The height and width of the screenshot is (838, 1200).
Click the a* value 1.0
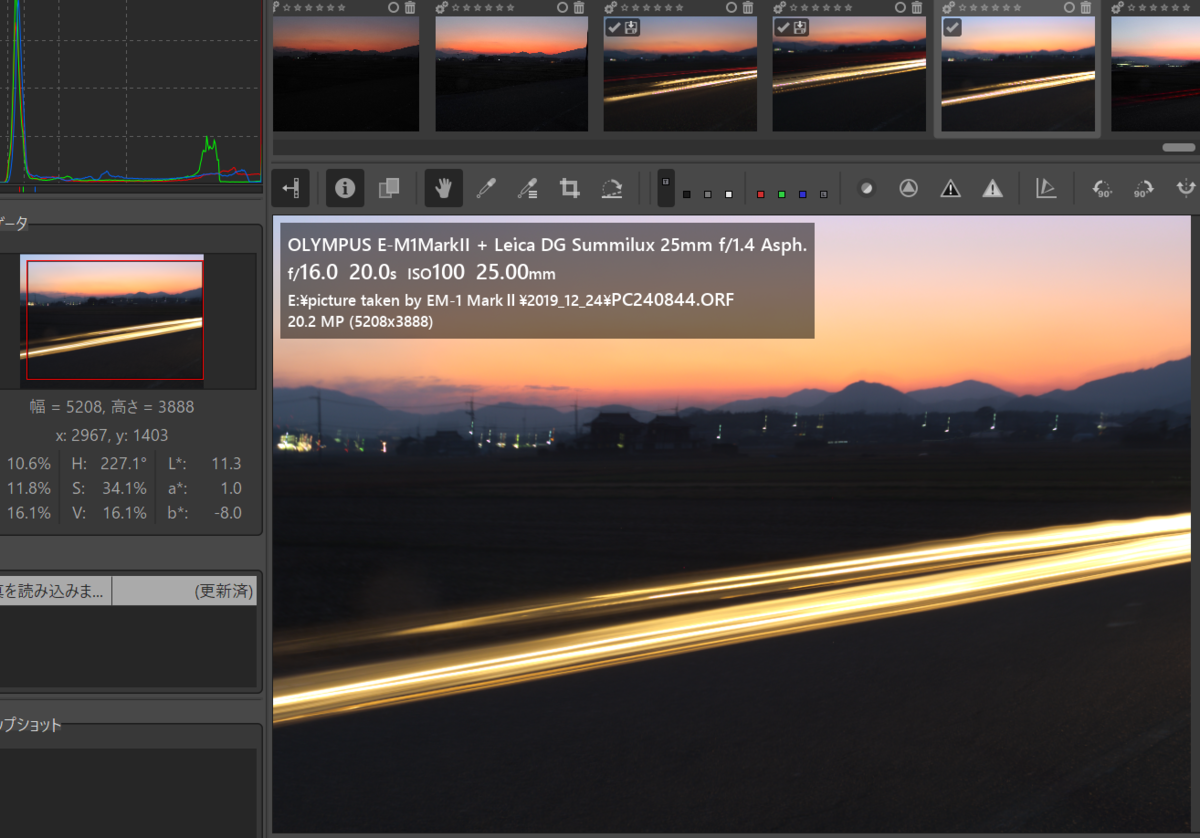coord(231,489)
